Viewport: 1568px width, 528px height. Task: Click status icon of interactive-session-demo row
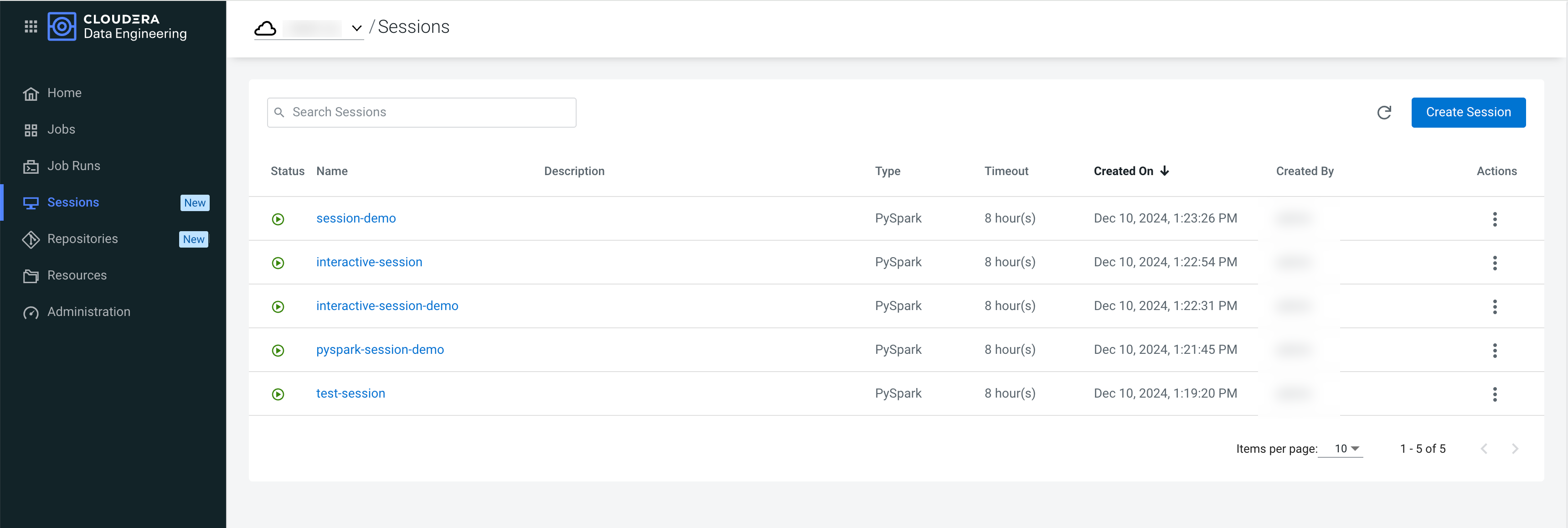[278, 307]
